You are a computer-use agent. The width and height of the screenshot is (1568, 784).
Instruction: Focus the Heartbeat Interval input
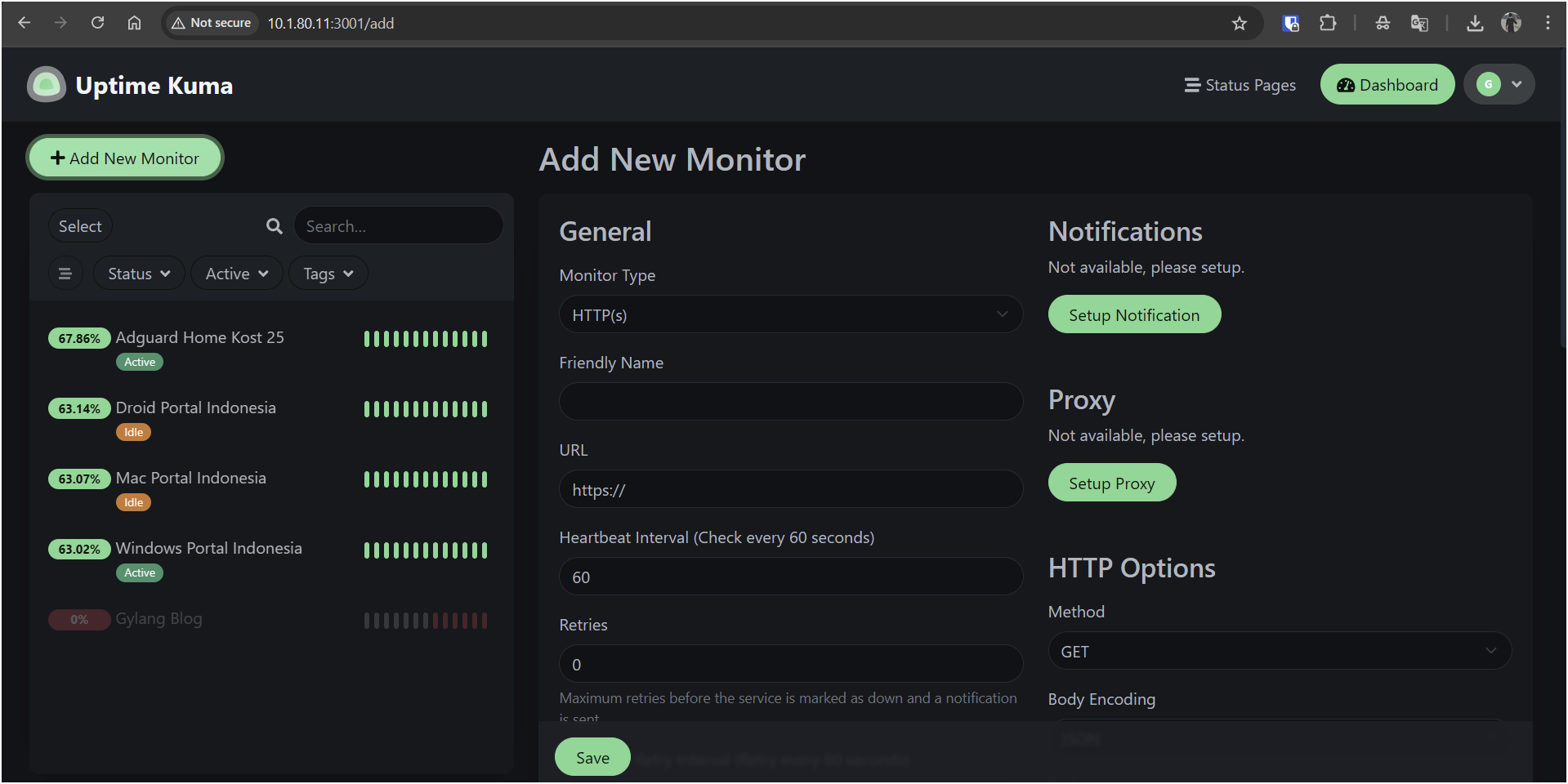pyautogui.click(x=791, y=577)
